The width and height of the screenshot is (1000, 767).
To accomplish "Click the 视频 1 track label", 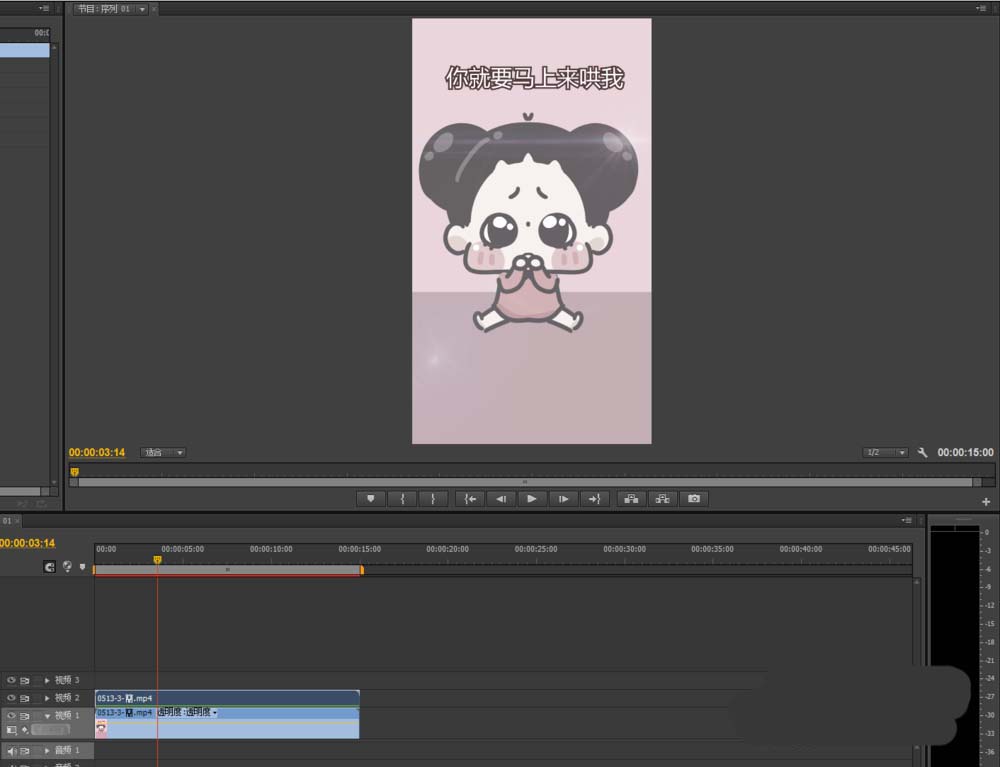I will pyautogui.click(x=66, y=716).
